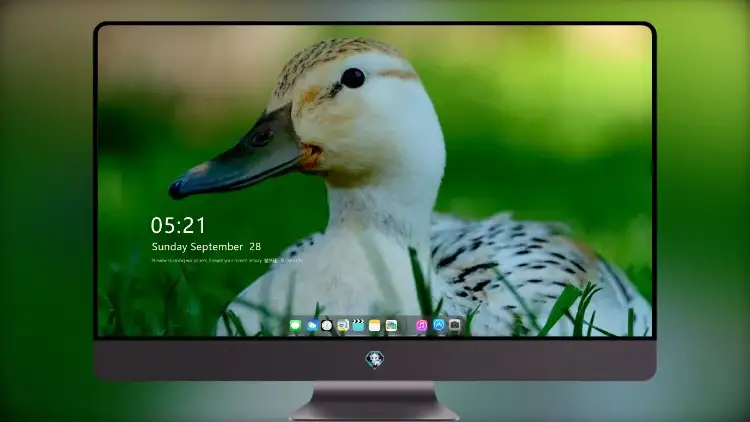Open the green Messages dock icon
The image size is (750, 422).
pos(295,326)
